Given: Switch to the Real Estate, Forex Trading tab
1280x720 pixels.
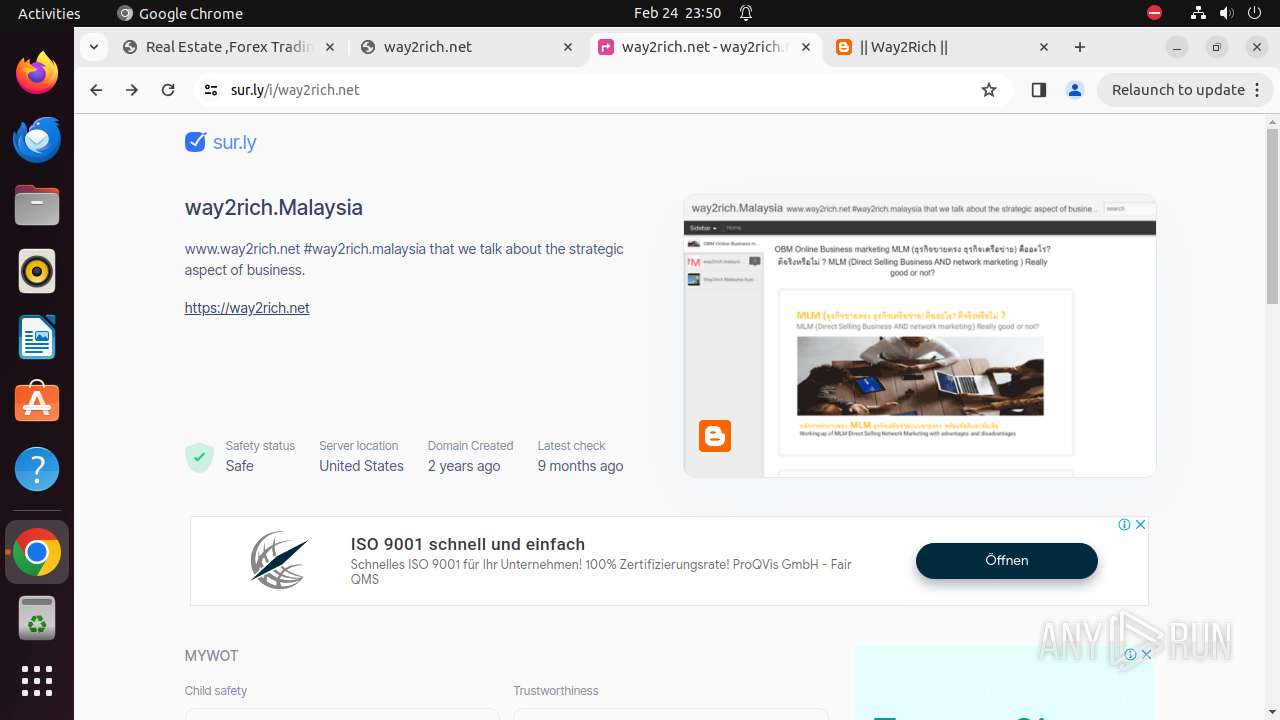Looking at the screenshot, I should pyautogui.click(x=229, y=47).
